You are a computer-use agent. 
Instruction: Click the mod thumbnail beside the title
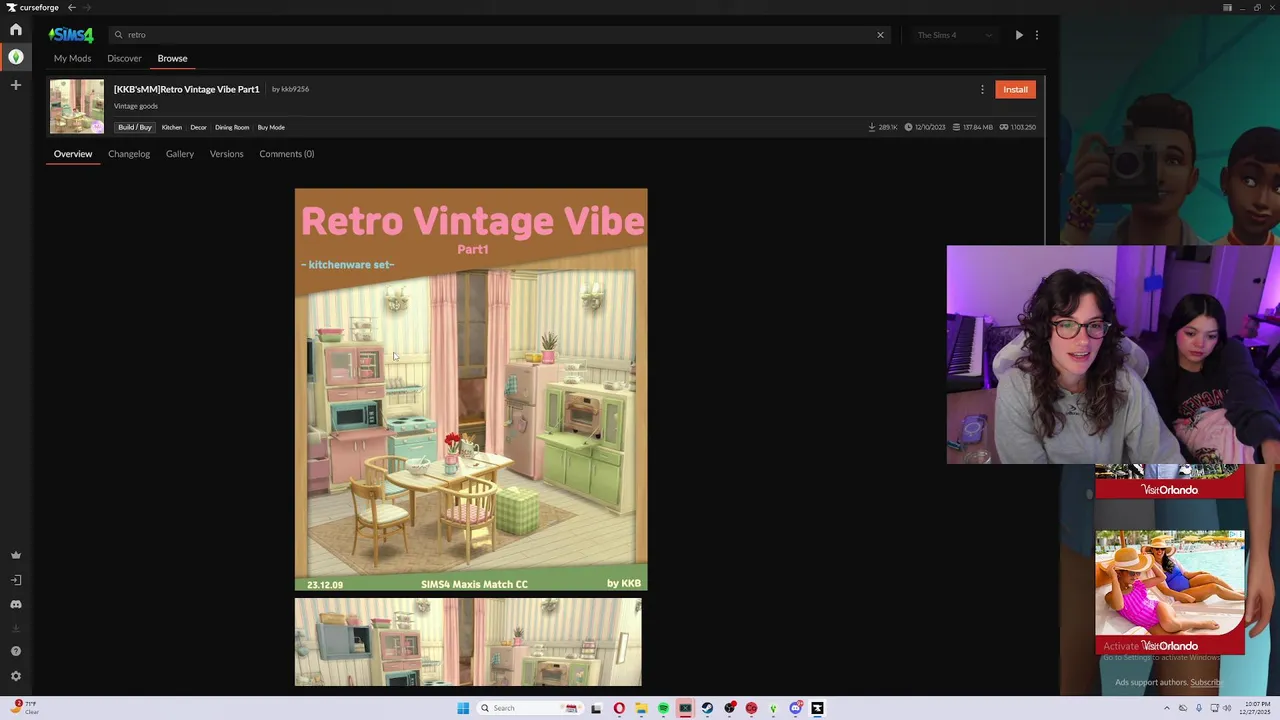[x=77, y=106]
